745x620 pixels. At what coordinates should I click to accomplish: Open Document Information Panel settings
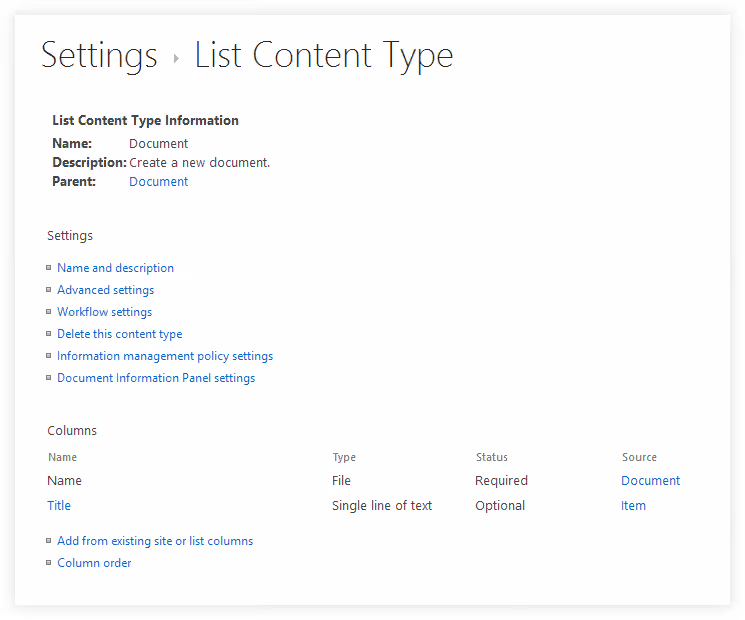click(x=156, y=378)
